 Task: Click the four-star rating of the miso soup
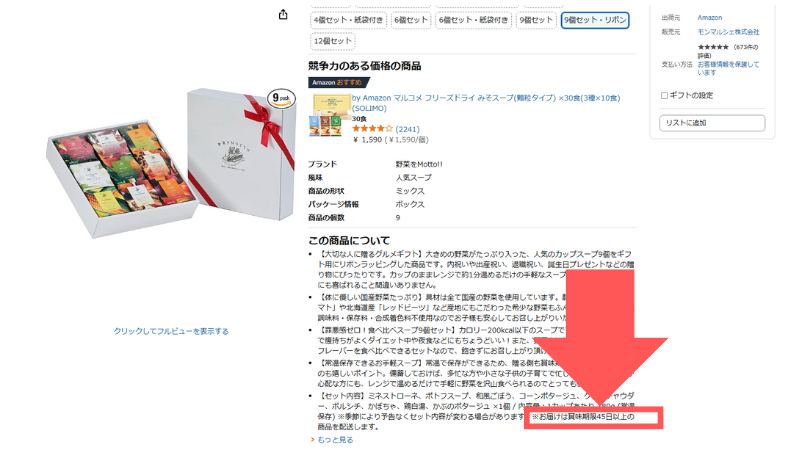point(372,128)
